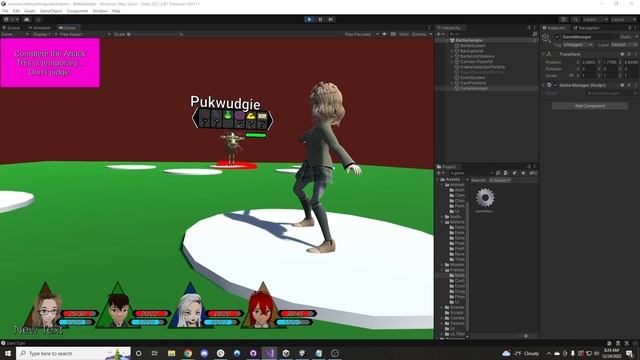The height and width of the screenshot is (360, 640).
Task: Click the taskbar search box
Action: point(73,353)
